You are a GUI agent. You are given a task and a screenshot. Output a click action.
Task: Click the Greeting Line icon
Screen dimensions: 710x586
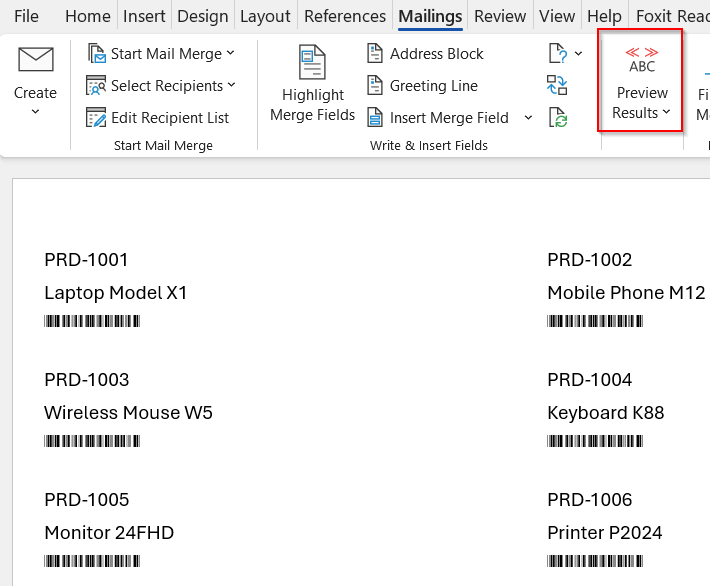374,86
